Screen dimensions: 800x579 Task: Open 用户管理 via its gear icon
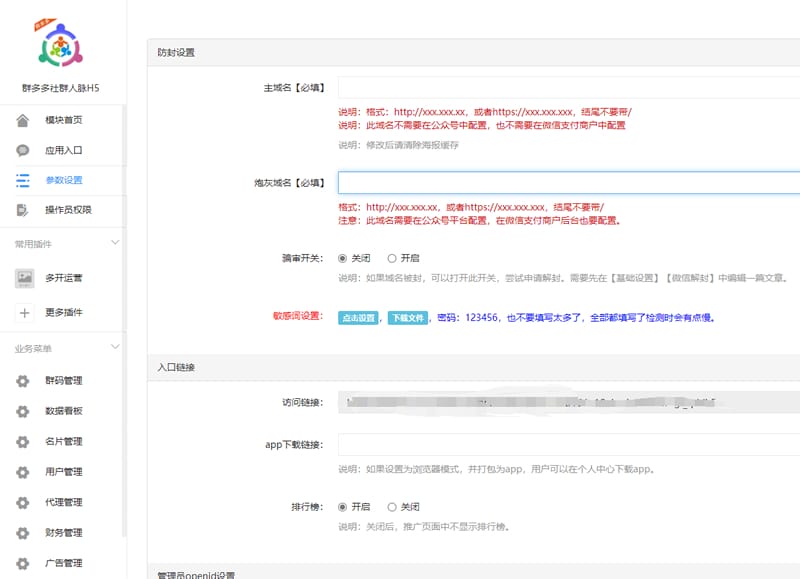(22, 471)
